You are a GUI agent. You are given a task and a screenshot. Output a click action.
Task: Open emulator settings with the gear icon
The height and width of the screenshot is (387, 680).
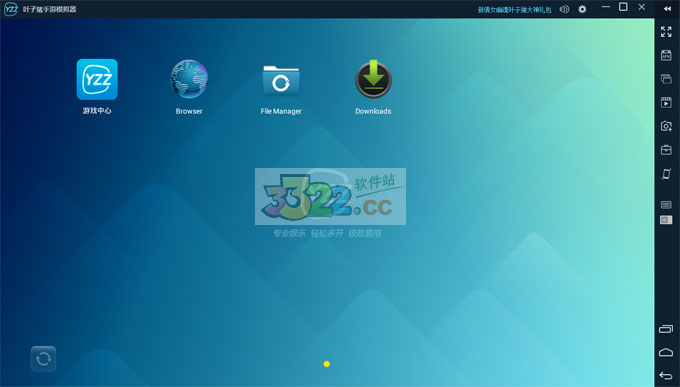coord(582,9)
